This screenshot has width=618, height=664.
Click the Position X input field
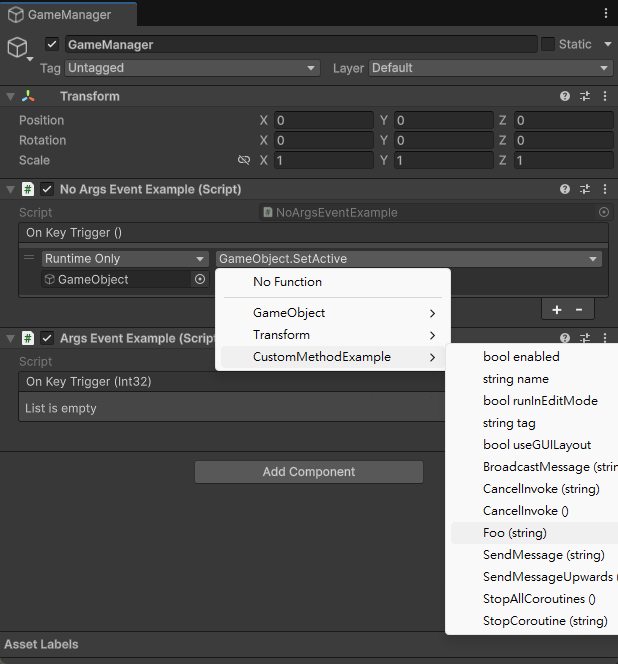pos(323,120)
